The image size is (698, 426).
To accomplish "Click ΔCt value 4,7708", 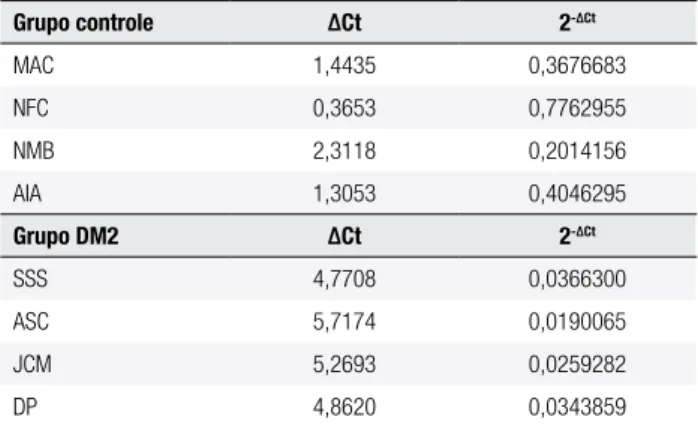I will coord(344,279).
